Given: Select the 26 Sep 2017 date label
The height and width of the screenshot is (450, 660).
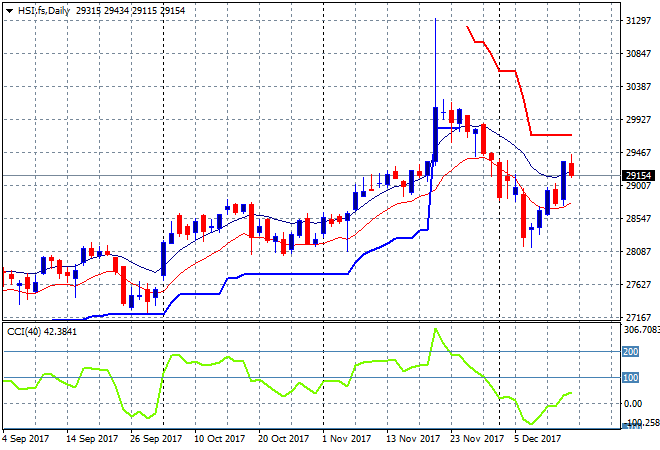Looking at the screenshot, I should pos(156,438).
